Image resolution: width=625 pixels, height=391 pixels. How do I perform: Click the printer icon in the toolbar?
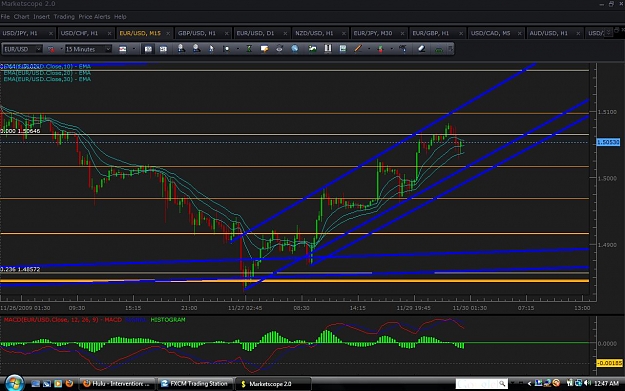point(279,49)
